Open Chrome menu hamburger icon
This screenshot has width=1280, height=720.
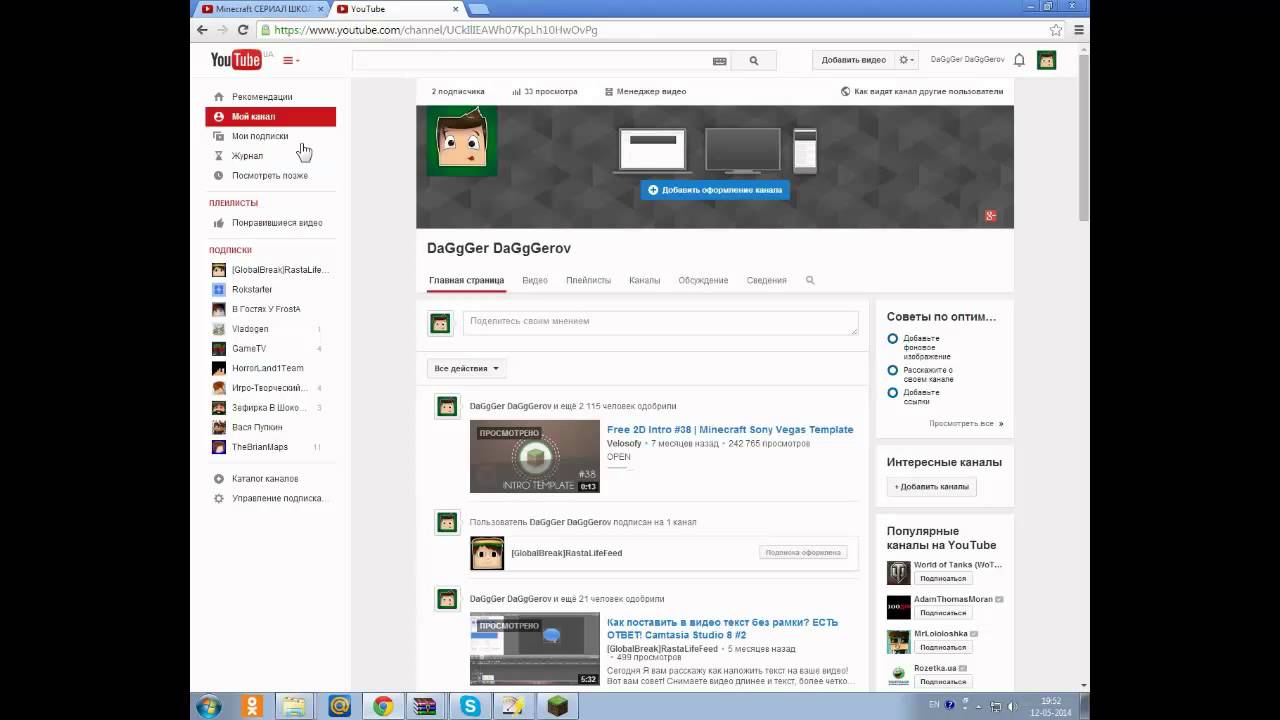click(x=1079, y=30)
